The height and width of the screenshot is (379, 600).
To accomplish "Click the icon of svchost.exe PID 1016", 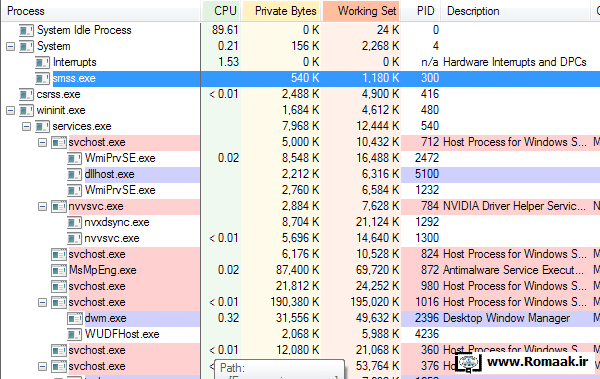I will (x=59, y=303).
